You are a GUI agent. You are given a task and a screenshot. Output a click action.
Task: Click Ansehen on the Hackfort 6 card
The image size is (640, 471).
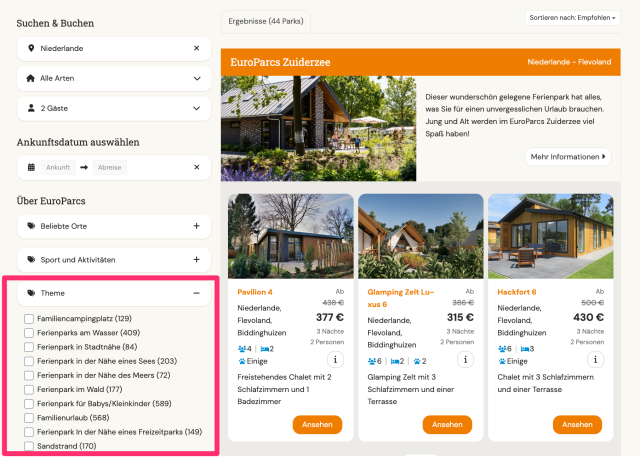pos(577,424)
